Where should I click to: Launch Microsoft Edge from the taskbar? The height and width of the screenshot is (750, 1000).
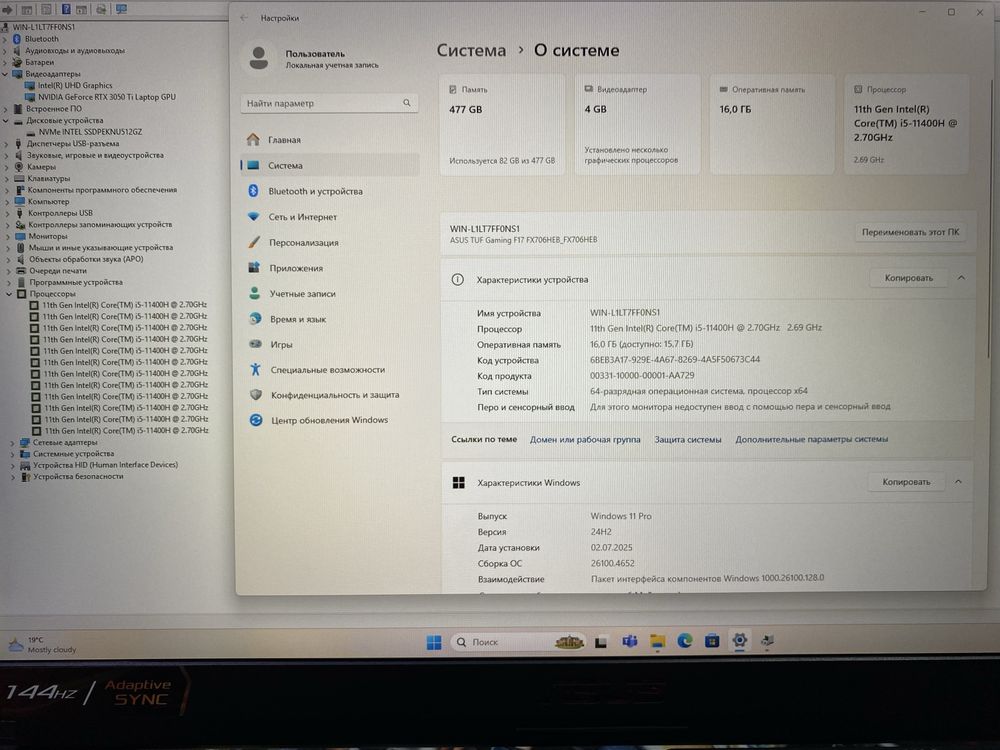(685, 641)
